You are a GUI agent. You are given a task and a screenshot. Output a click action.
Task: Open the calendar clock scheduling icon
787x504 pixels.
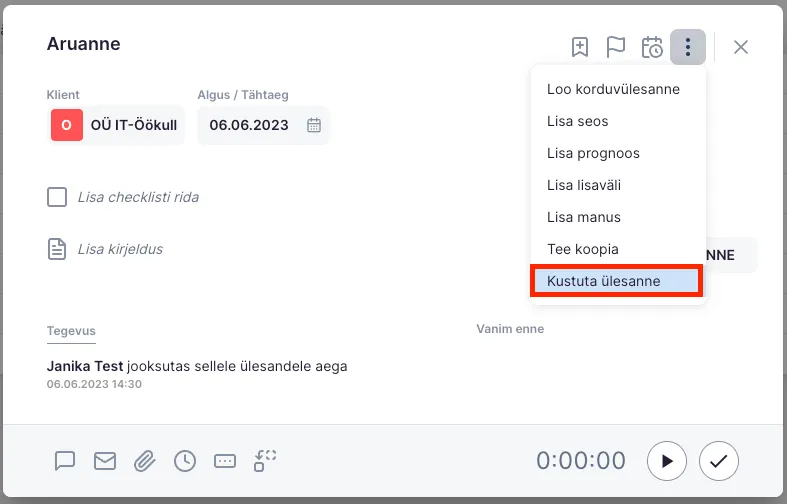[652, 47]
